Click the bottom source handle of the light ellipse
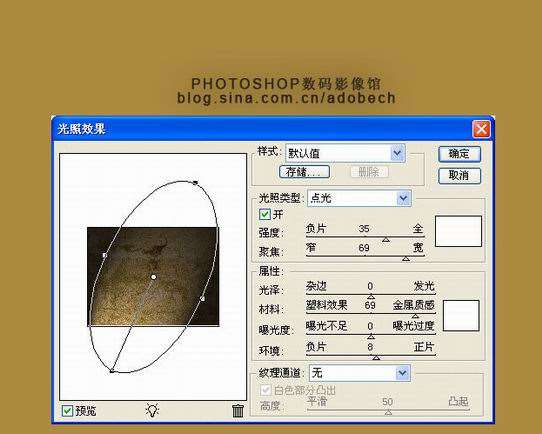542x434 pixels. click(x=112, y=371)
